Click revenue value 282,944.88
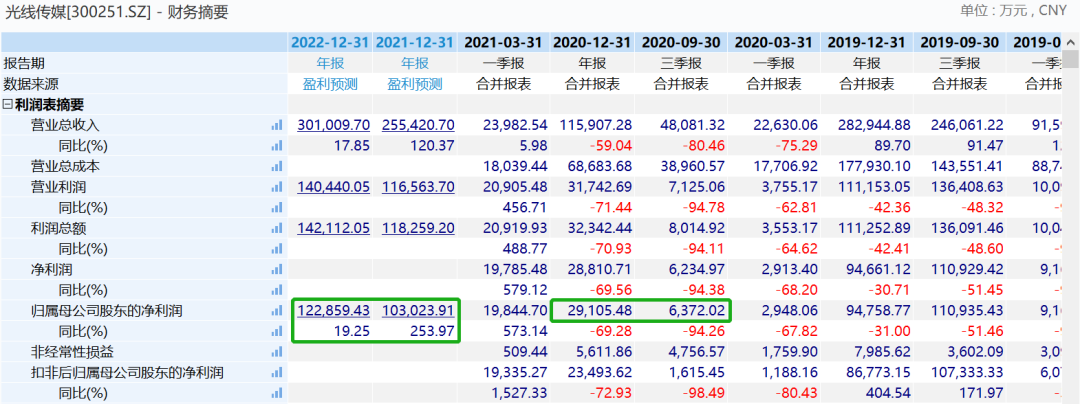The width and height of the screenshot is (1080, 404). click(873, 125)
